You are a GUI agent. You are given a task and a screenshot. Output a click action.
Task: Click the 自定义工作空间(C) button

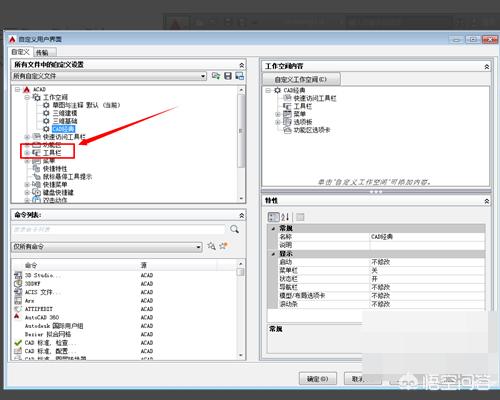pos(301,79)
